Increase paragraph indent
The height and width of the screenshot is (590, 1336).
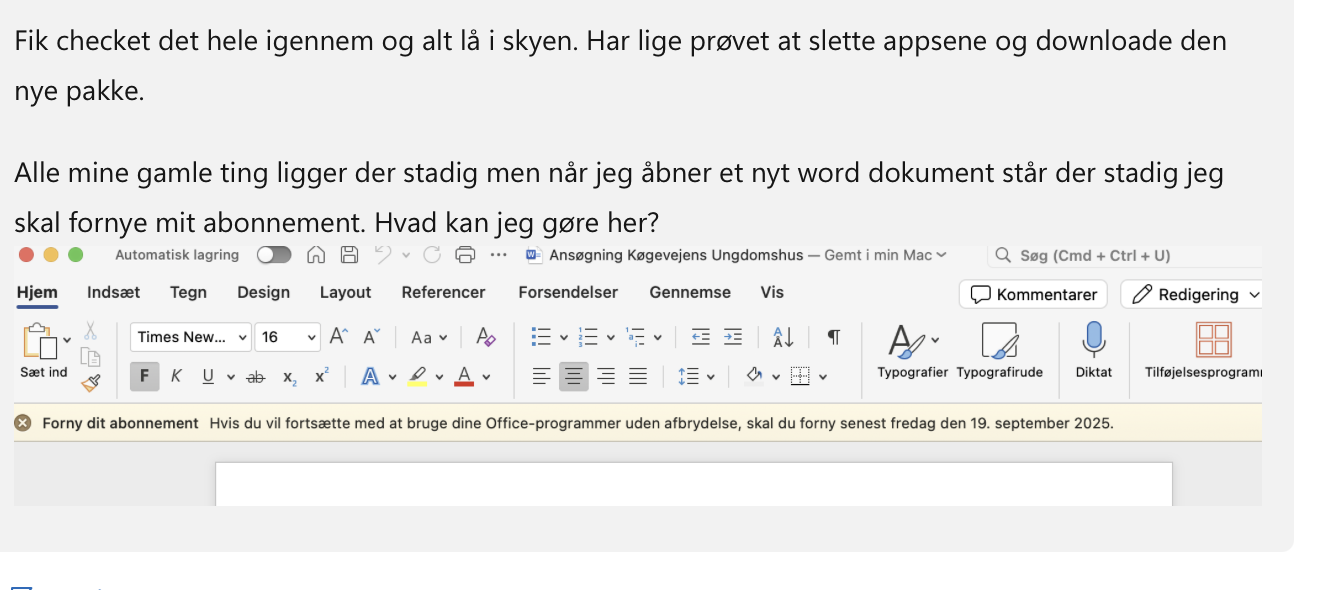(x=733, y=337)
